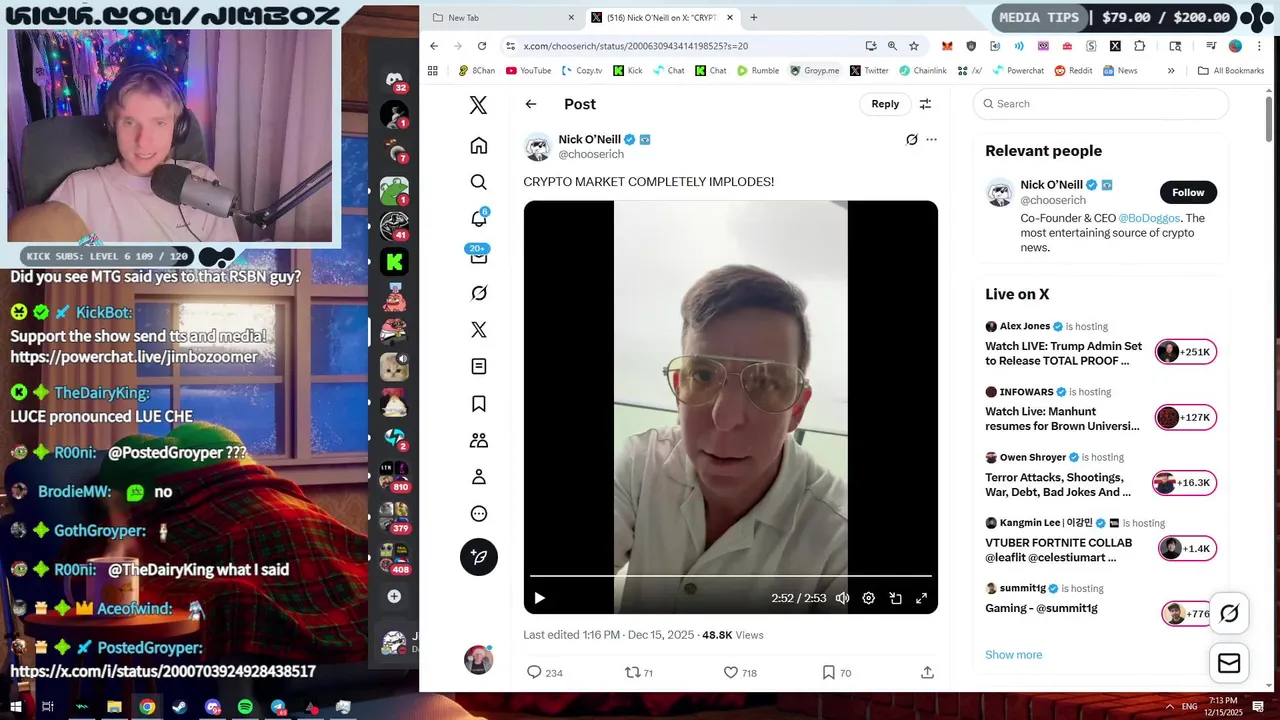Image resolution: width=1280 pixels, height=720 pixels.
Task: Open the Profile person icon in X sidebar
Action: 479,477
